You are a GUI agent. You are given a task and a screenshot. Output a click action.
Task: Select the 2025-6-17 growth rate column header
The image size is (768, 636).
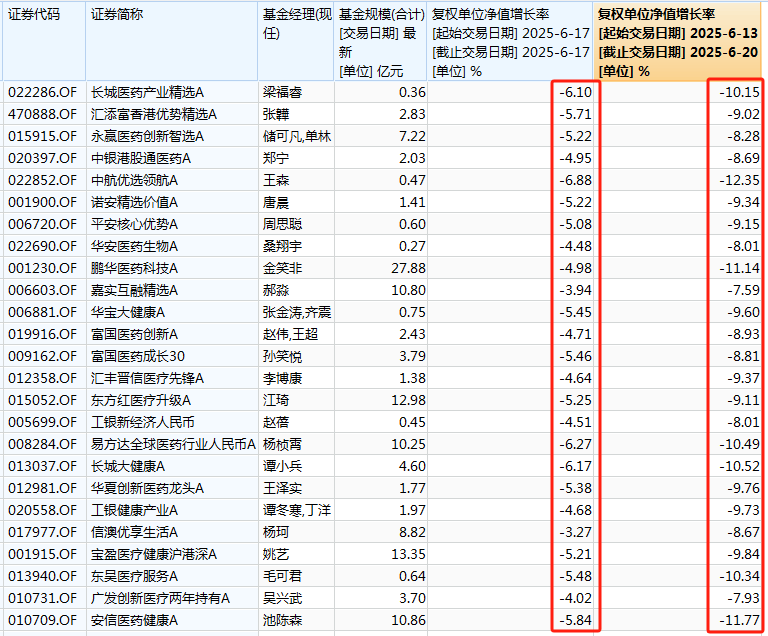click(x=510, y=42)
